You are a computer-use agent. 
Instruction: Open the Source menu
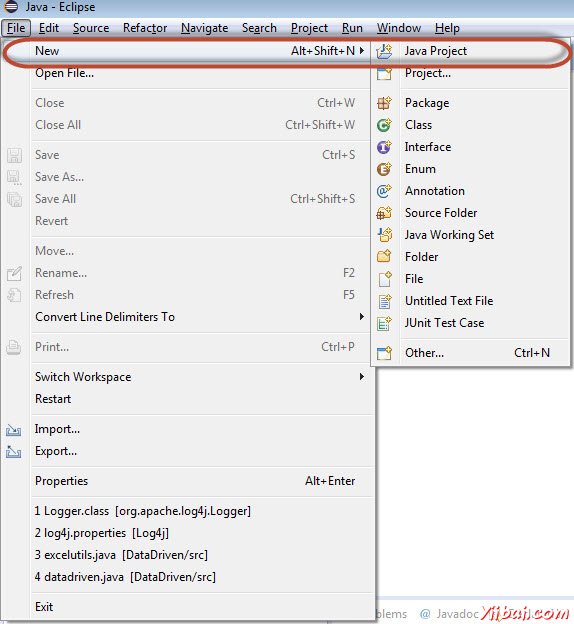point(91,28)
